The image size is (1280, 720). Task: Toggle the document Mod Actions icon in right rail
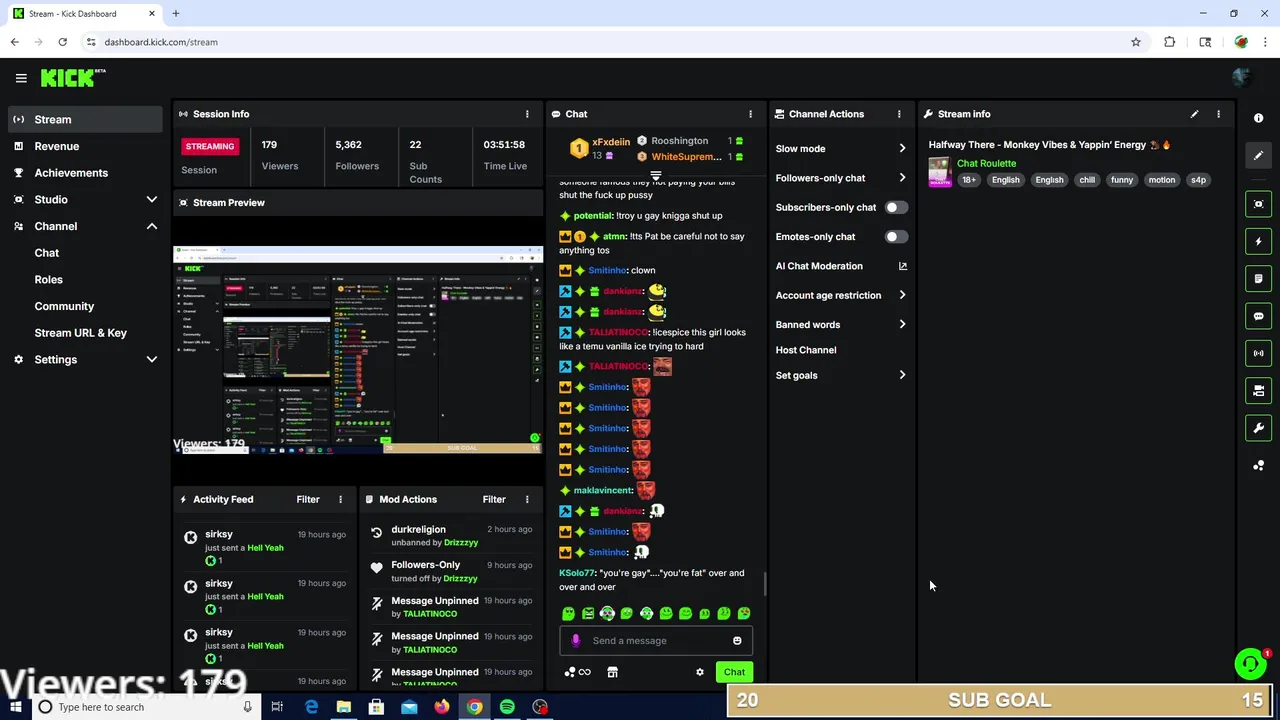[x=1258, y=279]
